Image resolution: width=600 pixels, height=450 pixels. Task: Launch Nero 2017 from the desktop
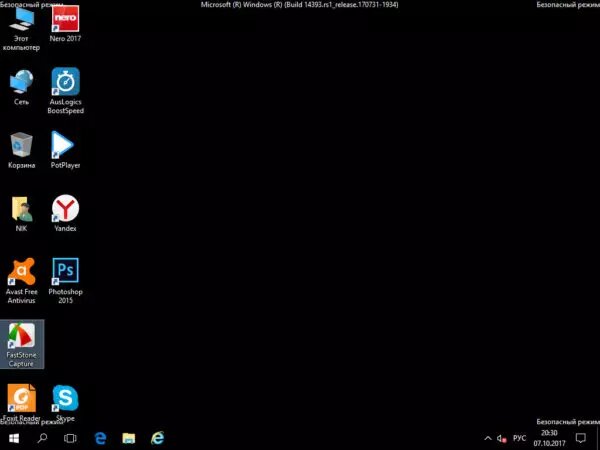coord(65,24)
